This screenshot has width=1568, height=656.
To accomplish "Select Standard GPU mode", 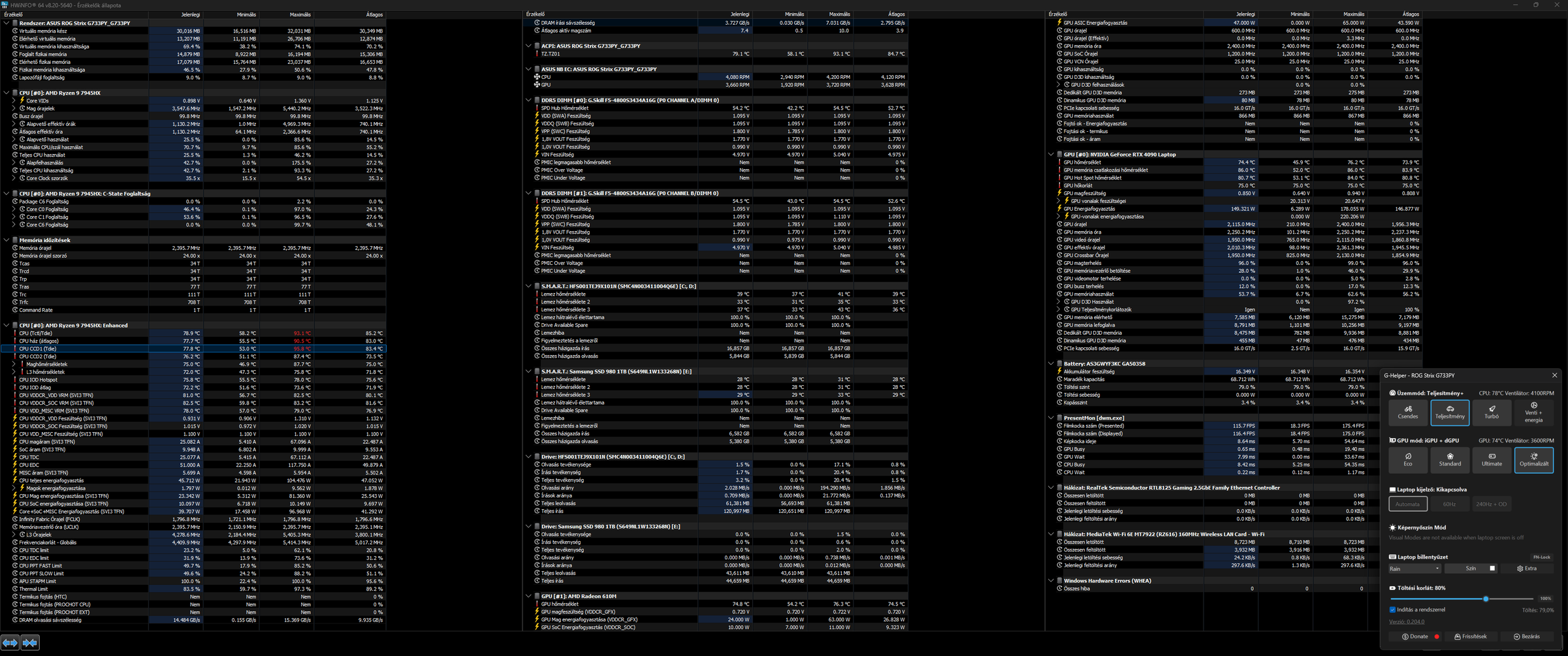I will [x=1450, y=460].
